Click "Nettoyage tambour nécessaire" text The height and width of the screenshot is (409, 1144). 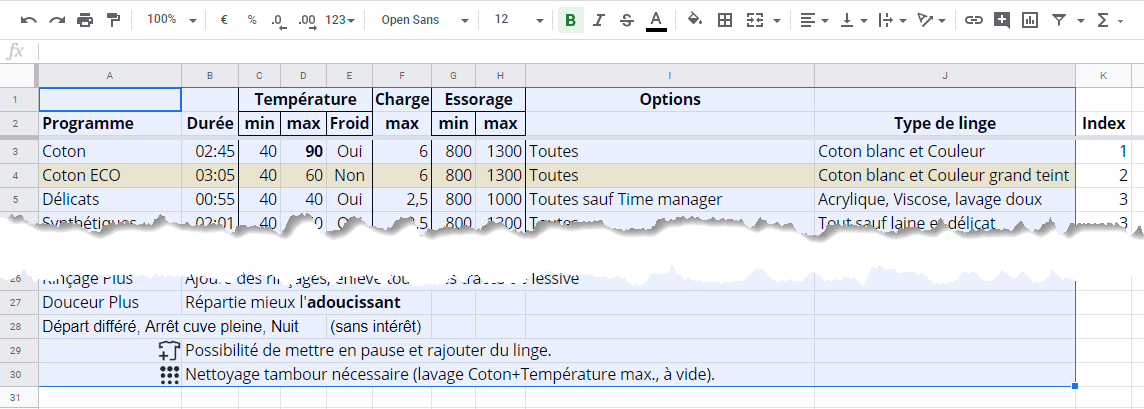[295, 375]
